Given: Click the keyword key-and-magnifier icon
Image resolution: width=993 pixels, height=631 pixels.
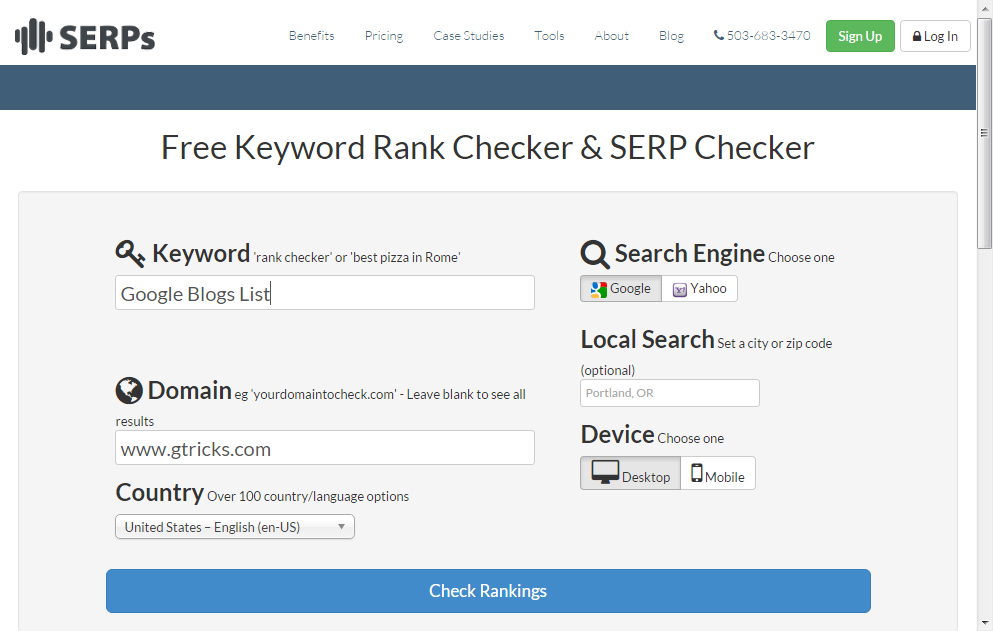Looking at the screenshot, I should pyautogui.click(x=130, y=253).
